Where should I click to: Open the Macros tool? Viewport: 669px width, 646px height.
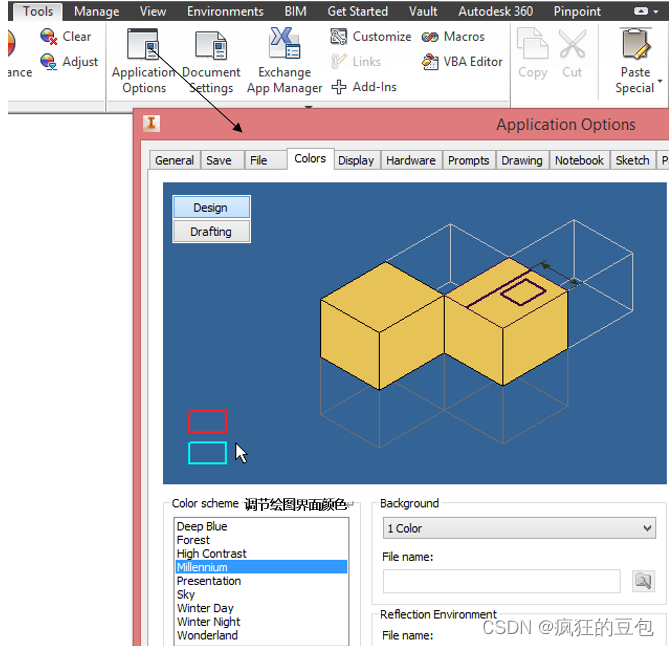point(431,37)
